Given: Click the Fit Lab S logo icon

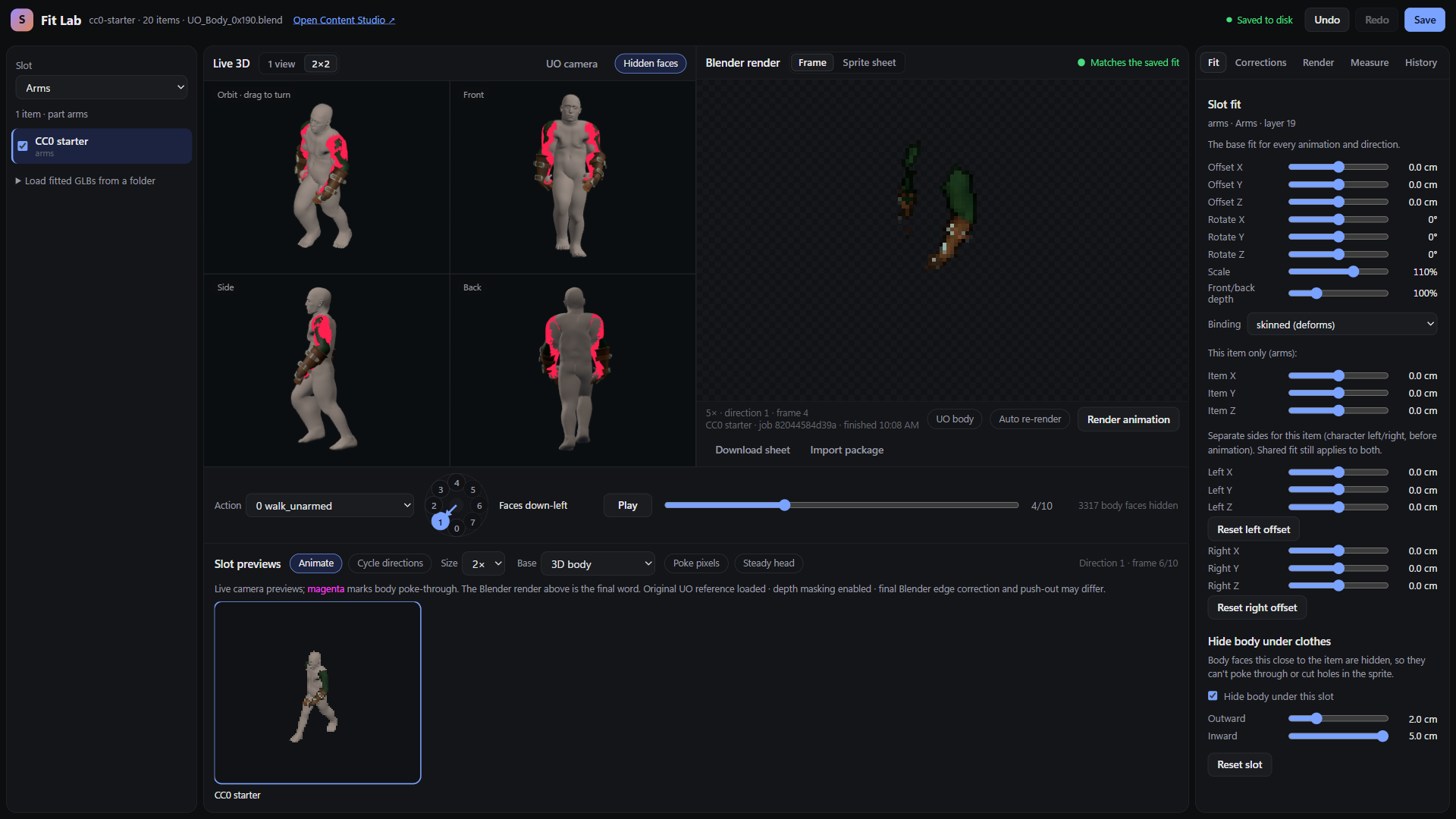Looking at the screenshot, I should pos(21,20).
